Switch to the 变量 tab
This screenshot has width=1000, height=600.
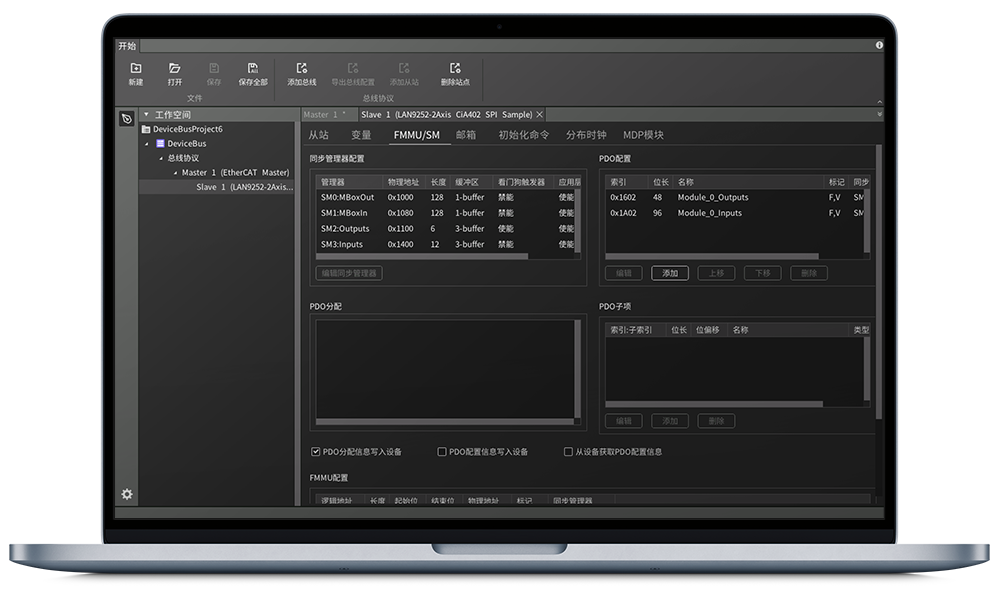tap(361, 135)
